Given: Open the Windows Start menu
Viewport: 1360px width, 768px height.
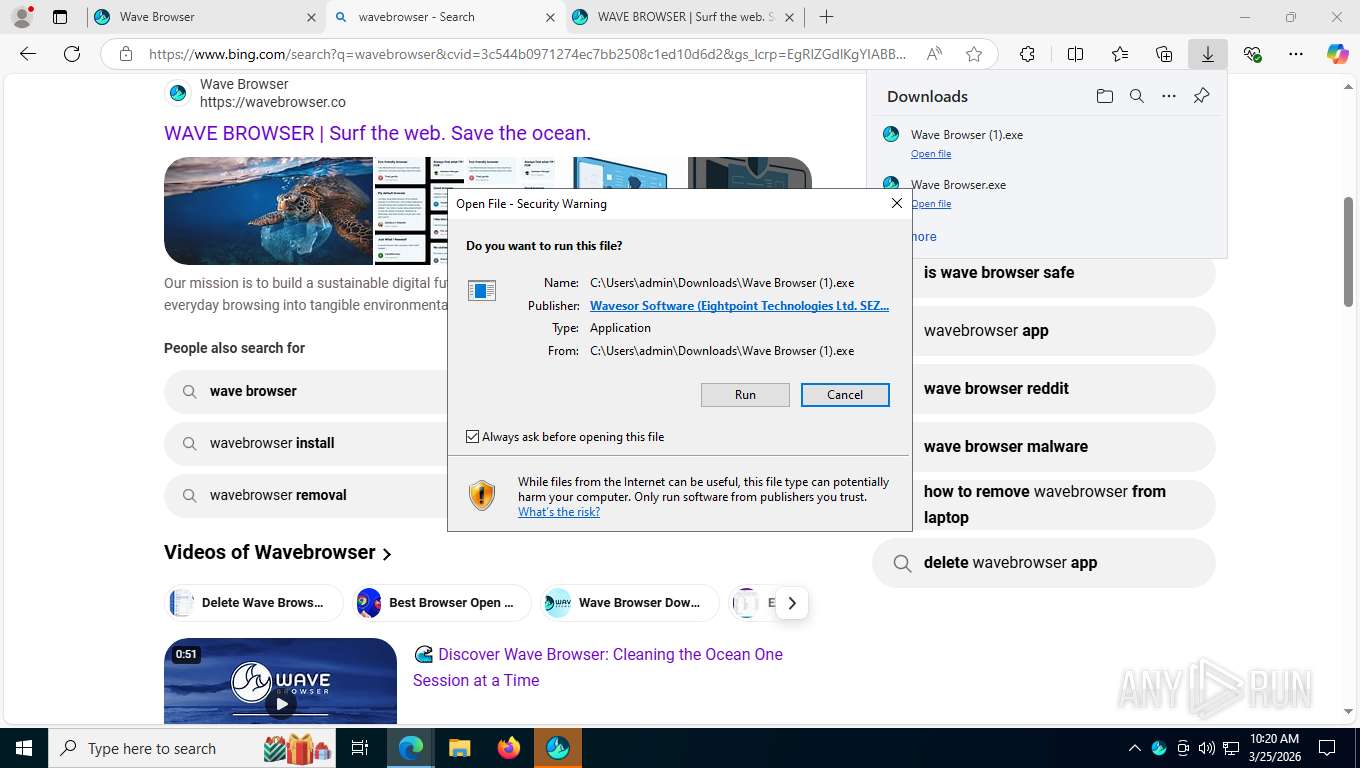Looking at the screenshot, I should [x=23, y=748].
